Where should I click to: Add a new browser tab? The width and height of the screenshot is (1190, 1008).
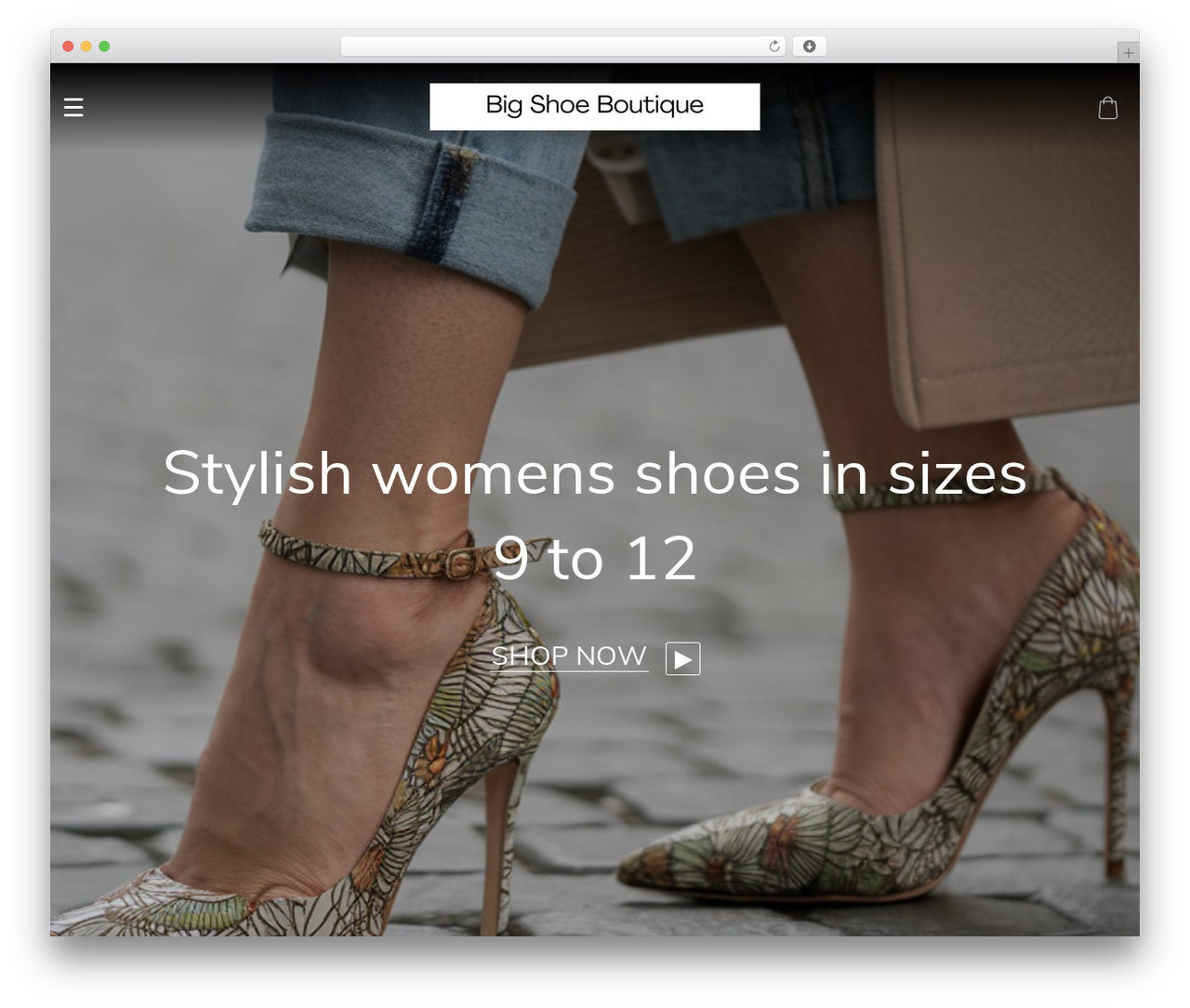pyautogui.click(x=1128, y=53)
